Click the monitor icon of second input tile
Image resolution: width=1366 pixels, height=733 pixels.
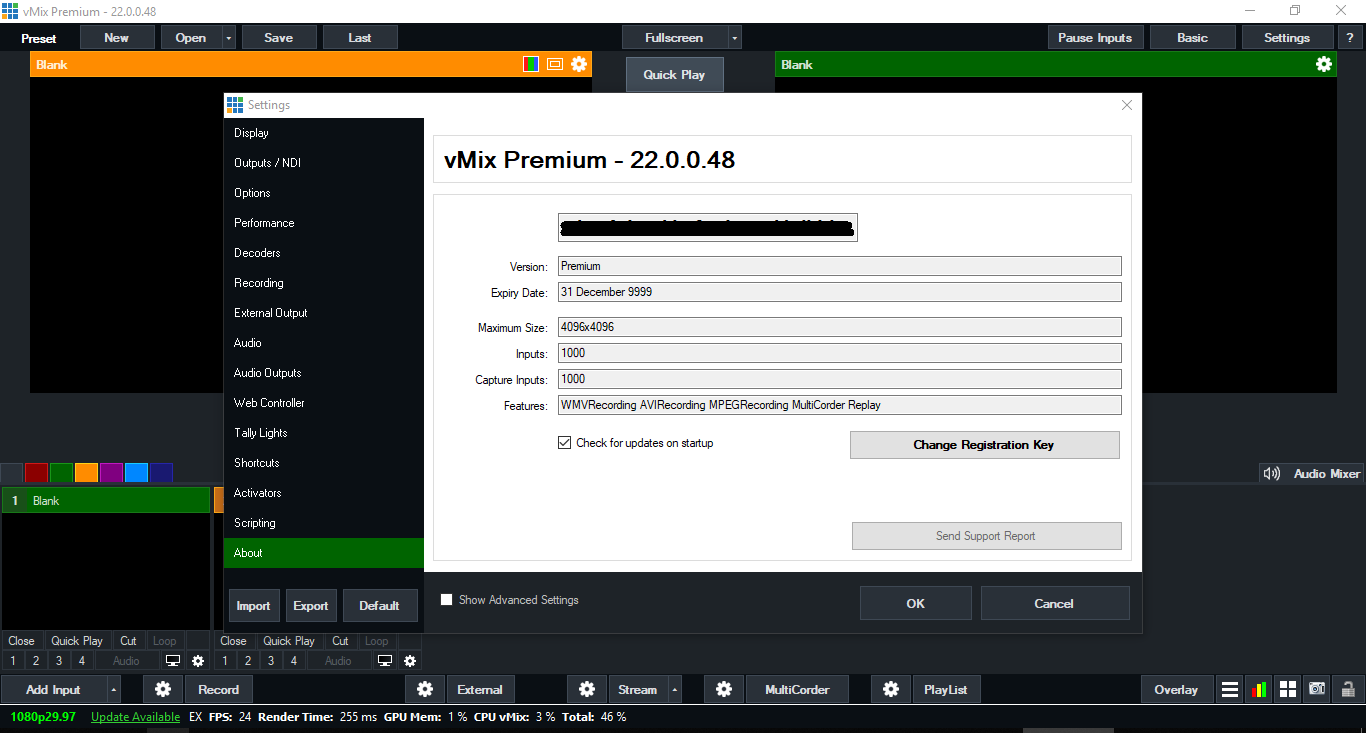[x=385, y=661]
